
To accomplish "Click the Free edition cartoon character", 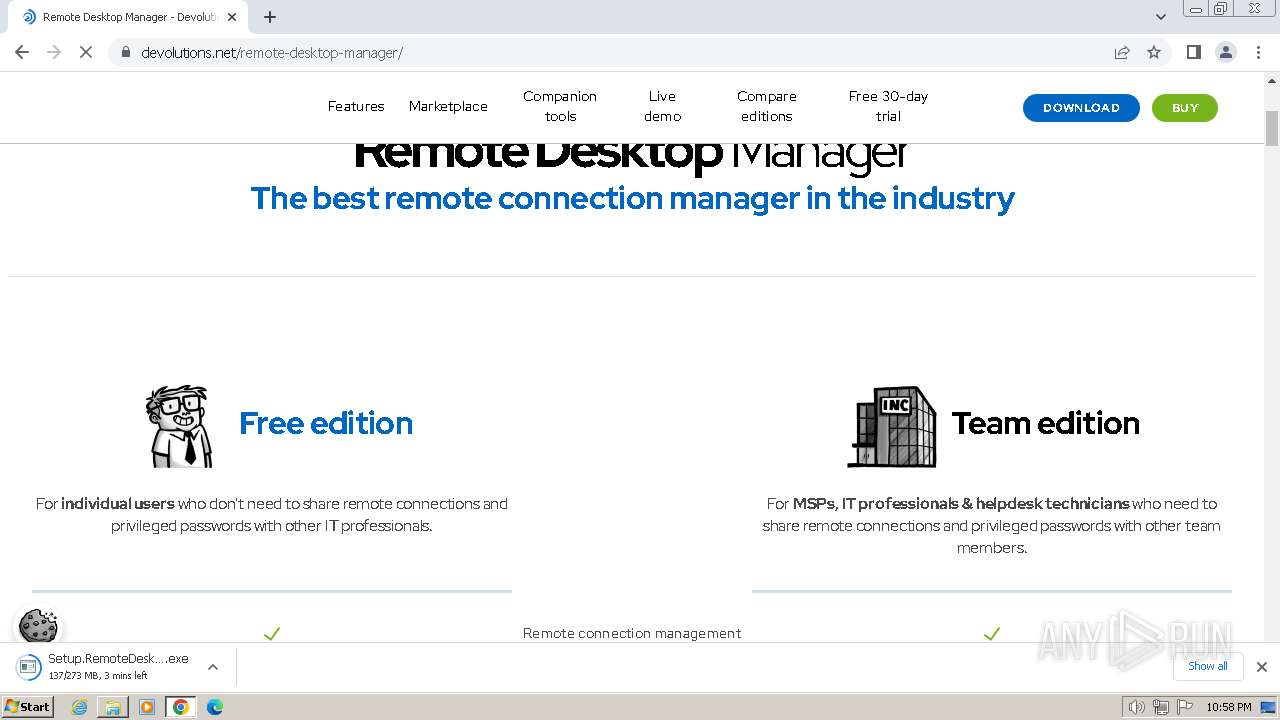I will pos(180,426).
